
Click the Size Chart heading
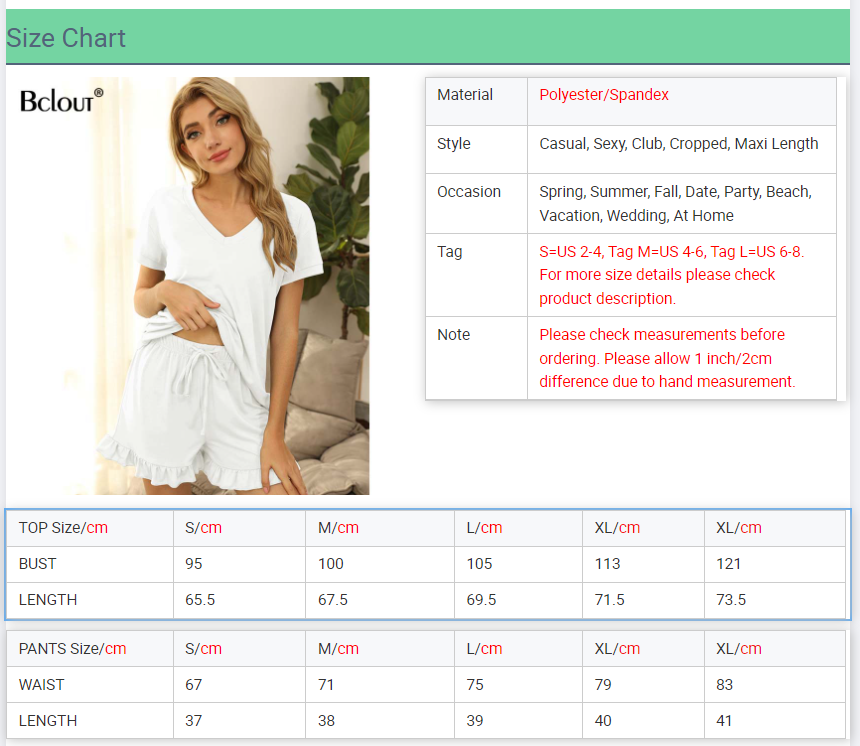(x=66, y=38)
